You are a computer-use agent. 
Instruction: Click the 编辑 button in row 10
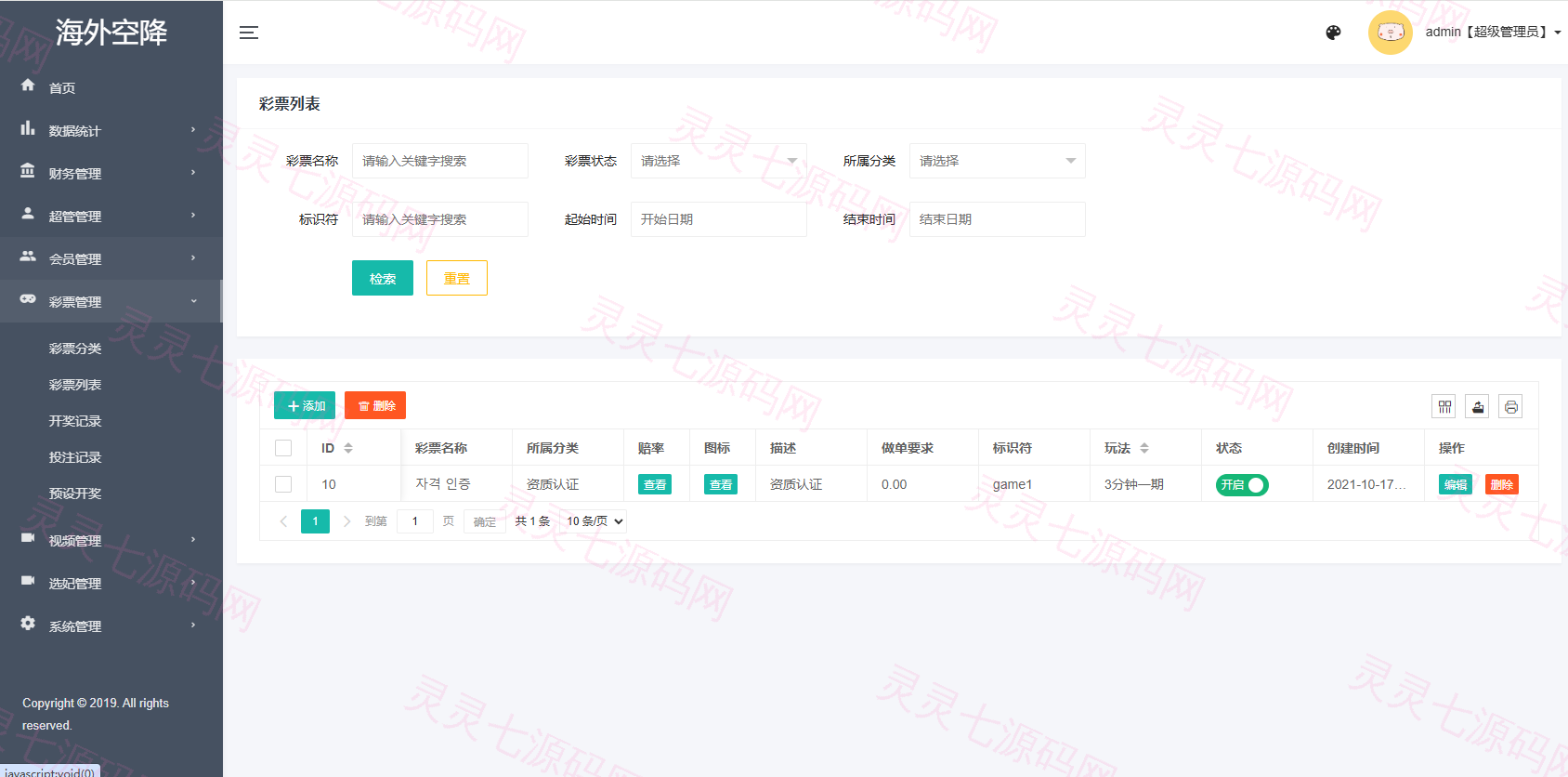tap(1456, 484)
